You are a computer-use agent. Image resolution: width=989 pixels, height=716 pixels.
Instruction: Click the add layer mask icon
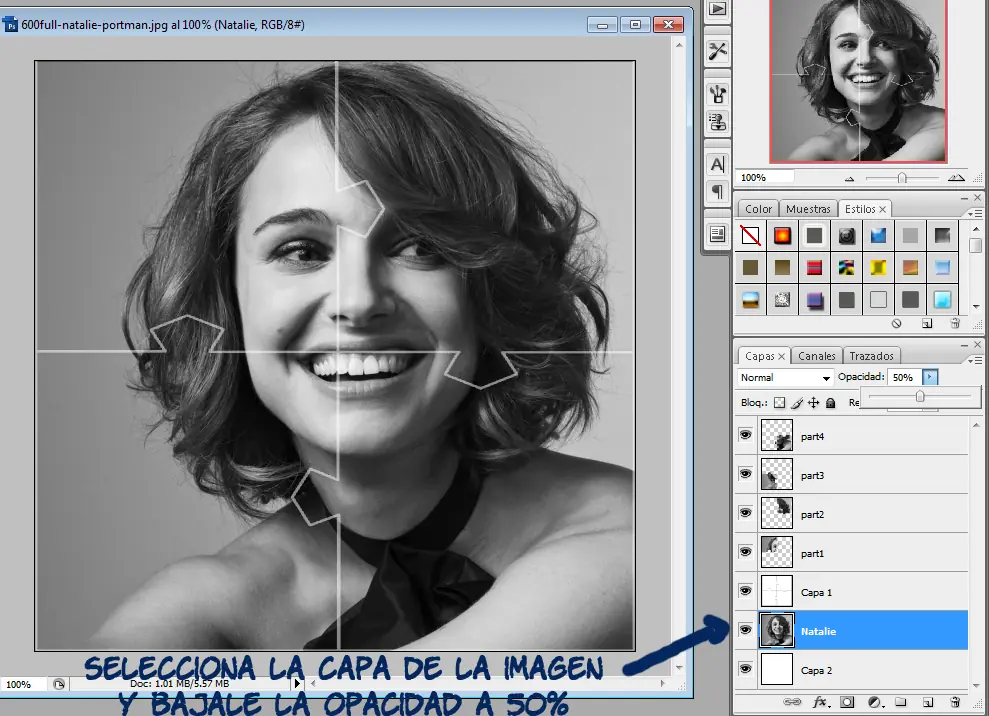847,703
